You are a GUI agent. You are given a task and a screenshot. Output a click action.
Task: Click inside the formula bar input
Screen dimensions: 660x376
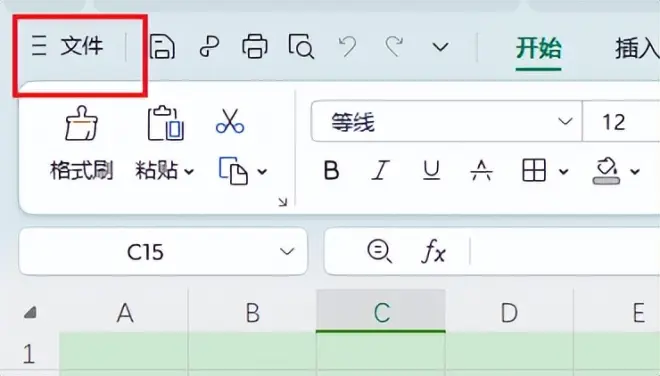pos(565,251)
